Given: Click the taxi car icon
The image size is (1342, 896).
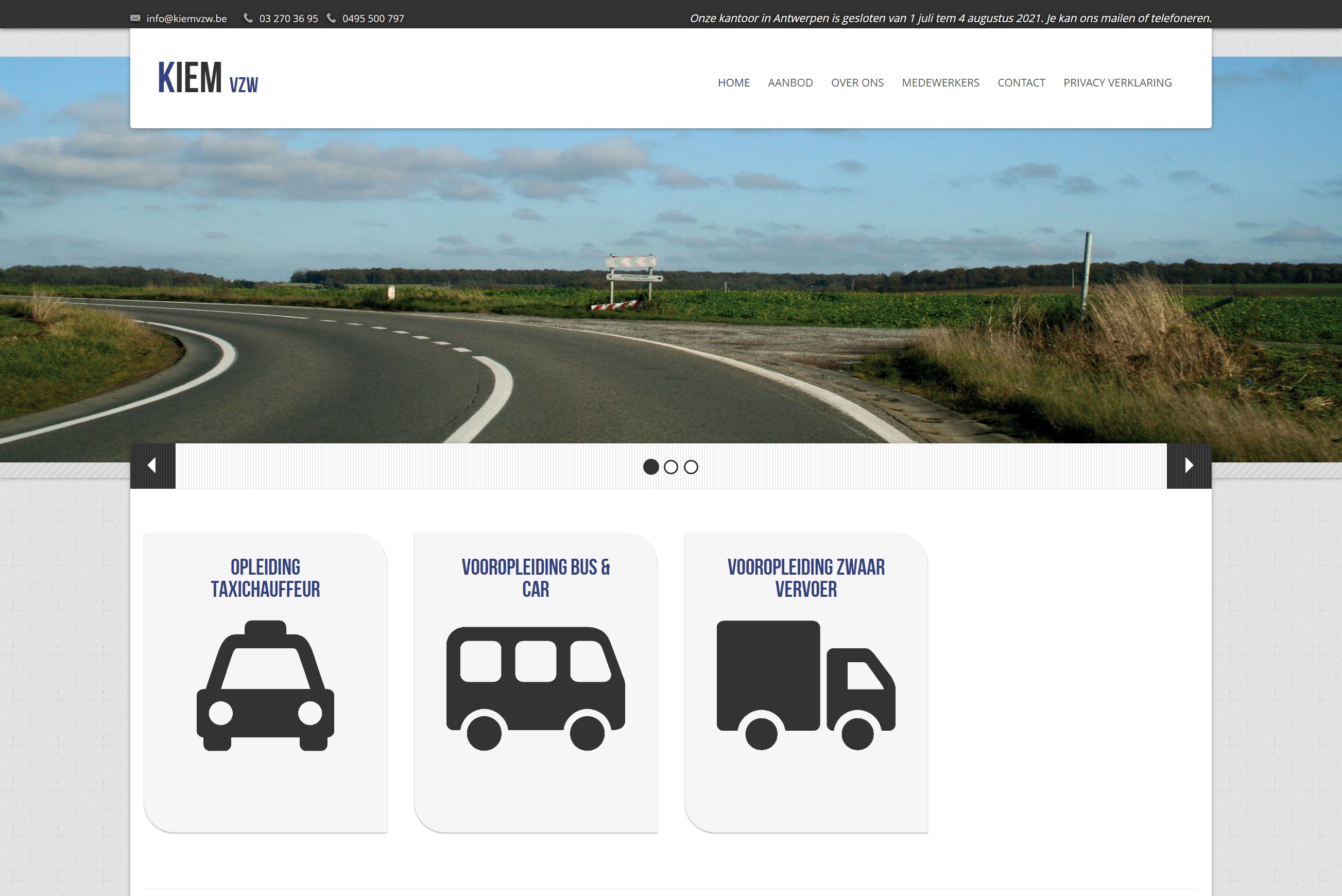Looking at the screenshot, I should [265, 685].
